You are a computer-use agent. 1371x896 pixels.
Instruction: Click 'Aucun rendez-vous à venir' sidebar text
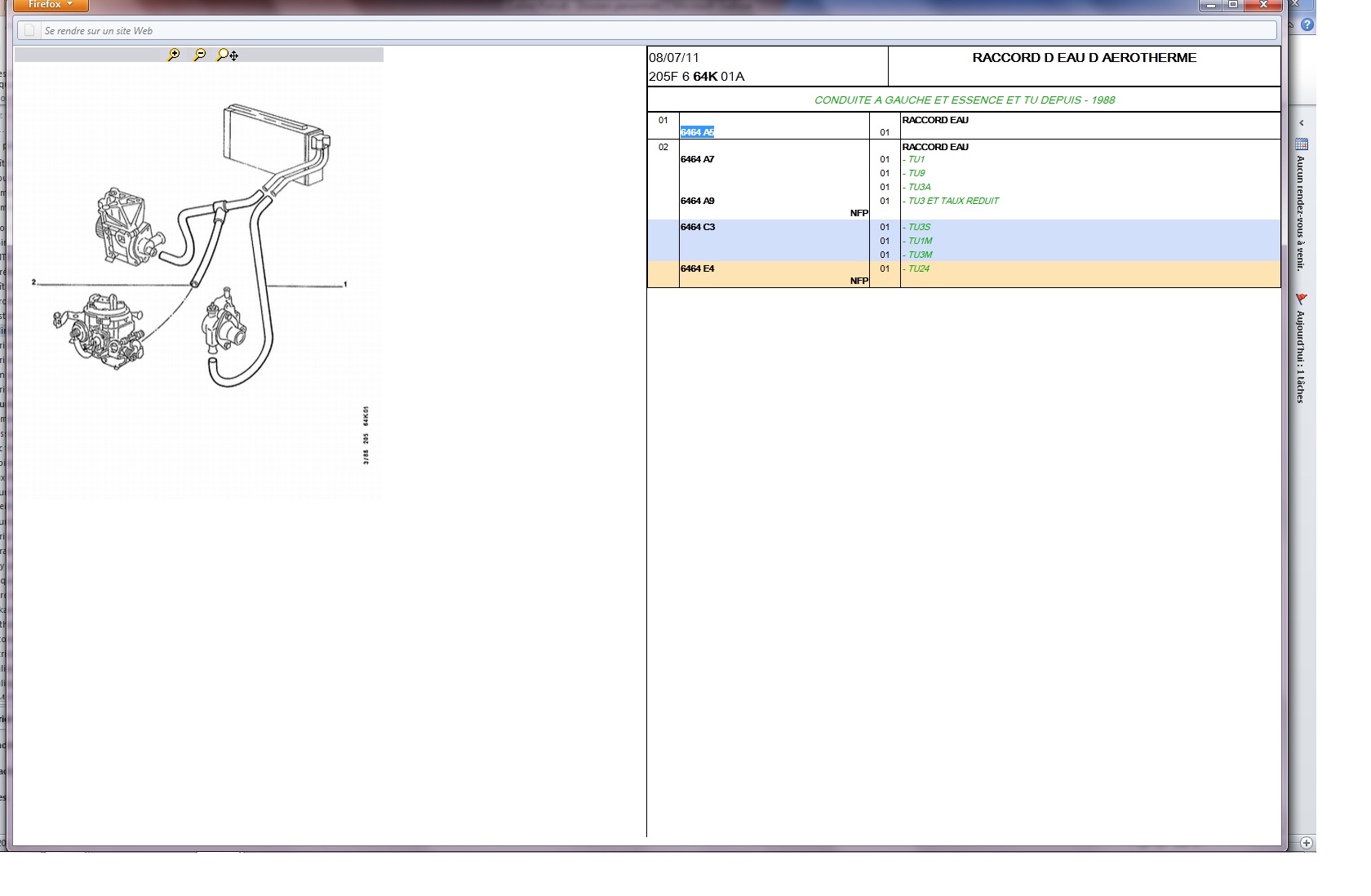coord(1301,212)
